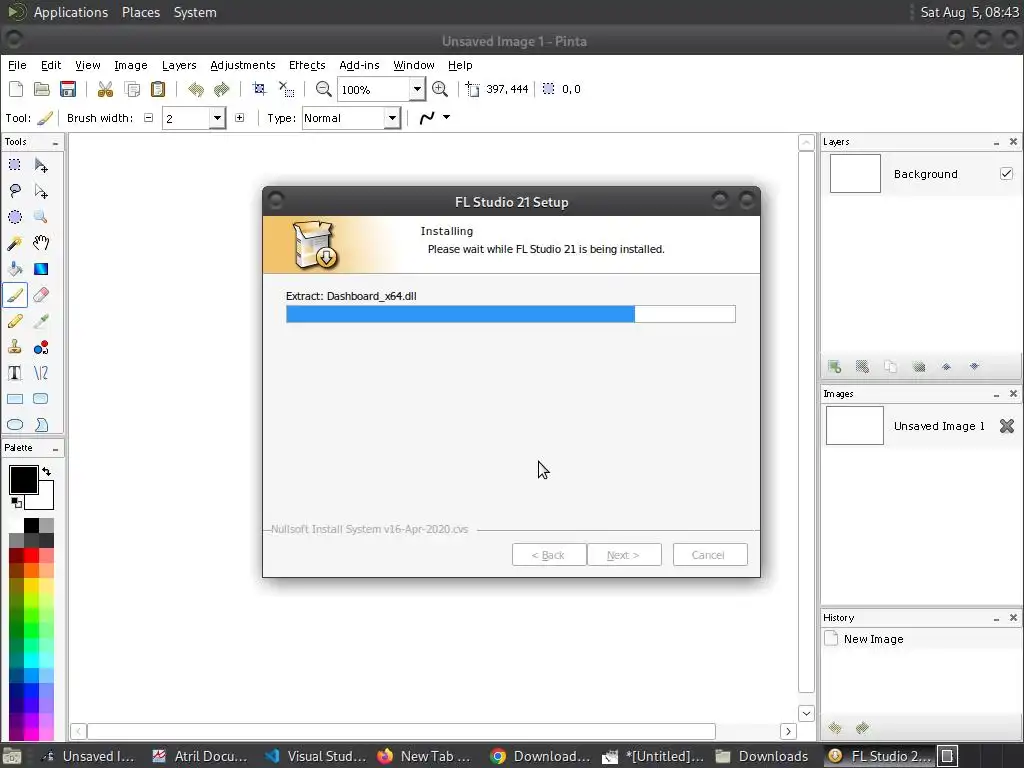Select the Line/Curve tool
Viewport: 1024px width, 768px height.
pos(41,373)
